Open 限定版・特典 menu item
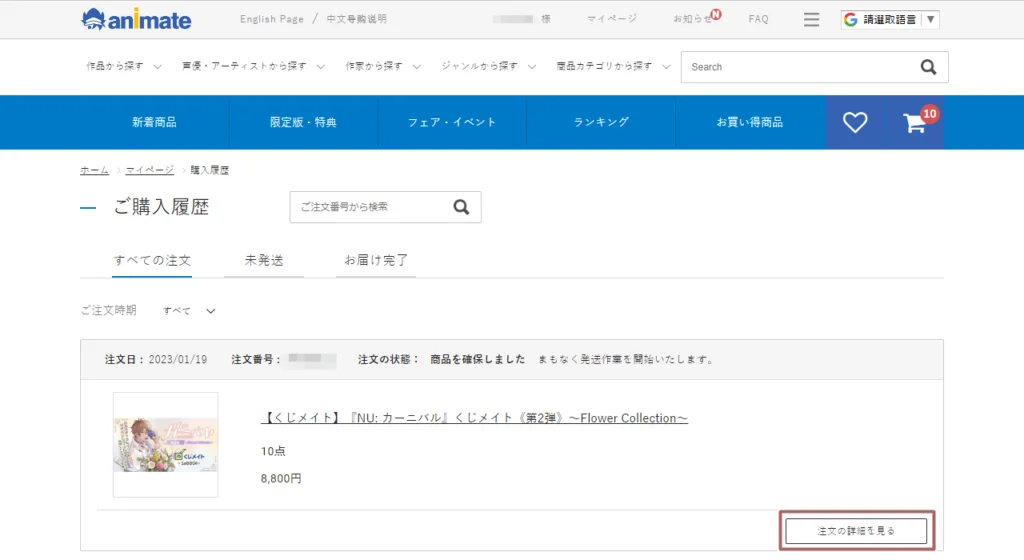1024x560 pixels. 303,122
